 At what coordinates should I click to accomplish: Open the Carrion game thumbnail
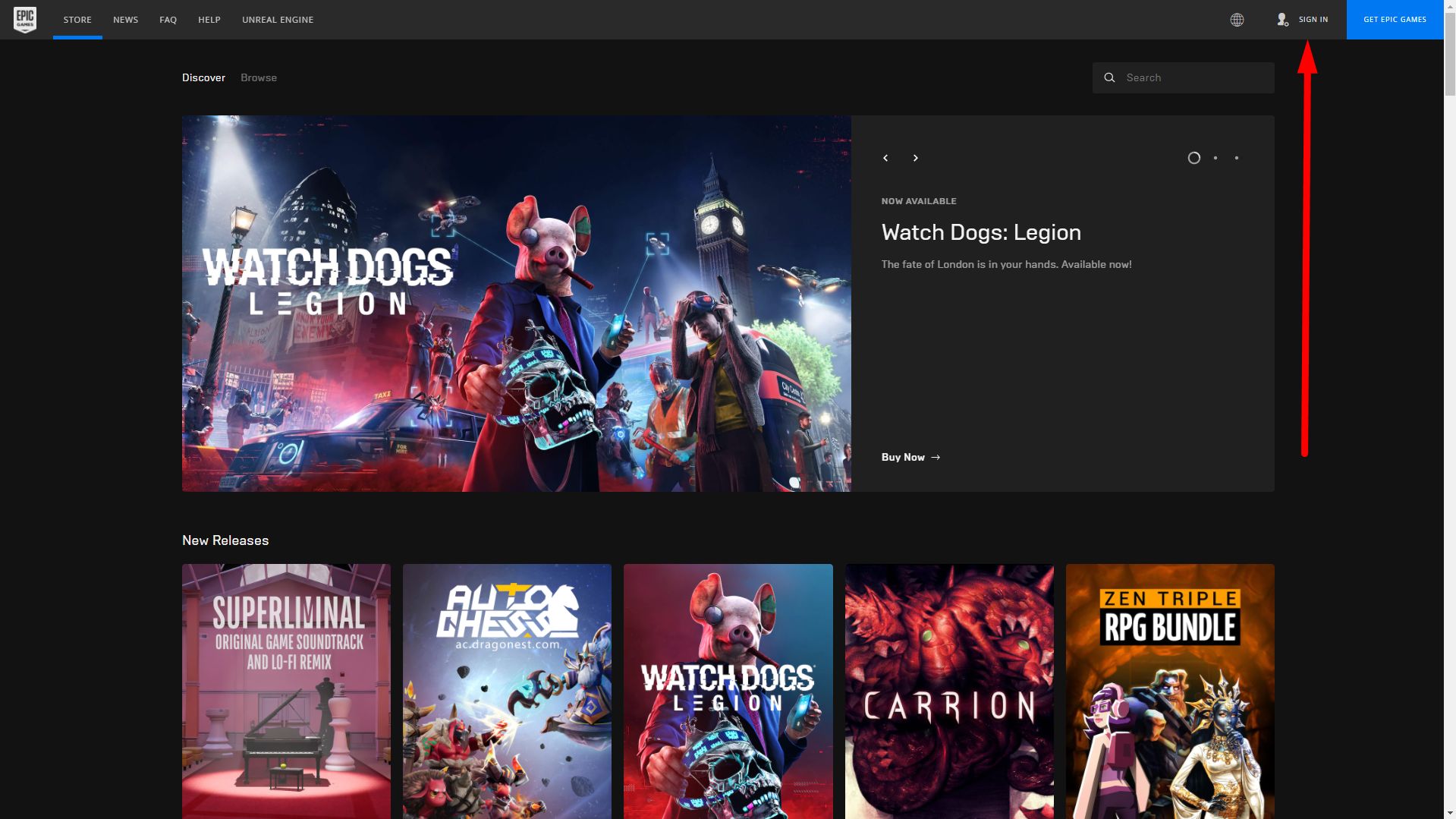[949, 691]
